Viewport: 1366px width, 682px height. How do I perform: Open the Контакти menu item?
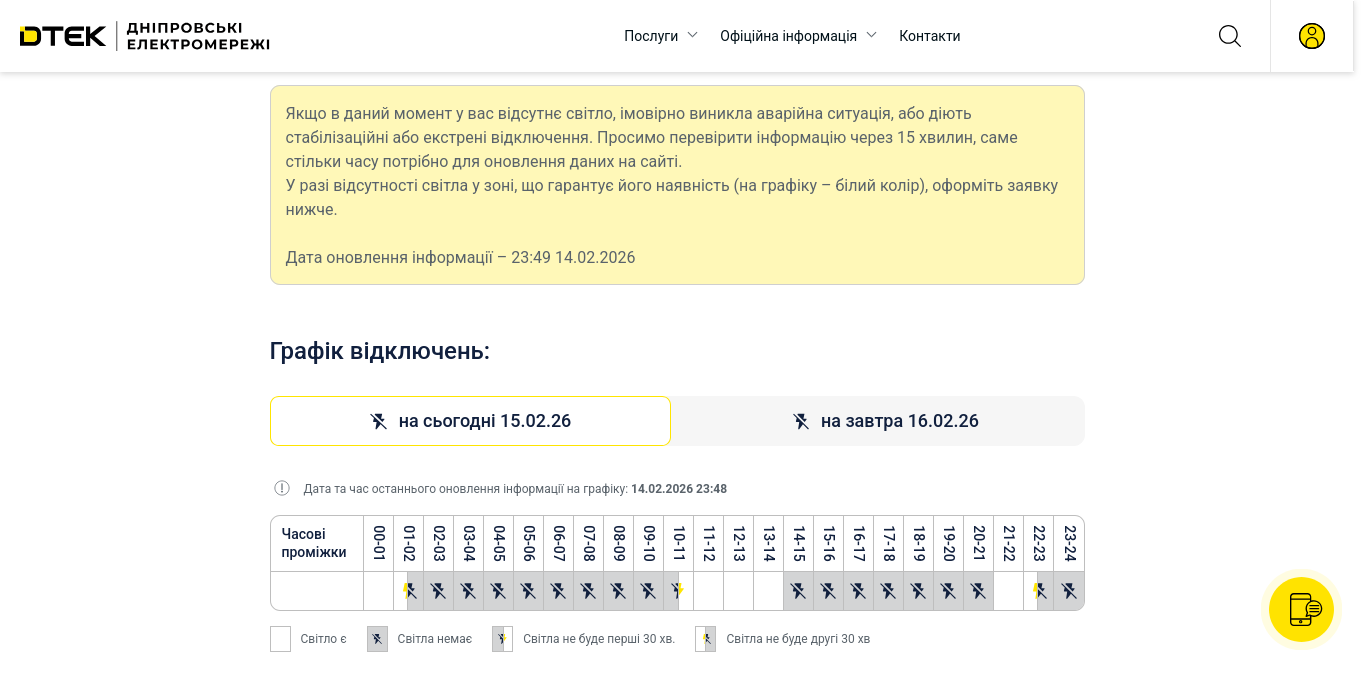pyautogui.click(x=929, y=36)
